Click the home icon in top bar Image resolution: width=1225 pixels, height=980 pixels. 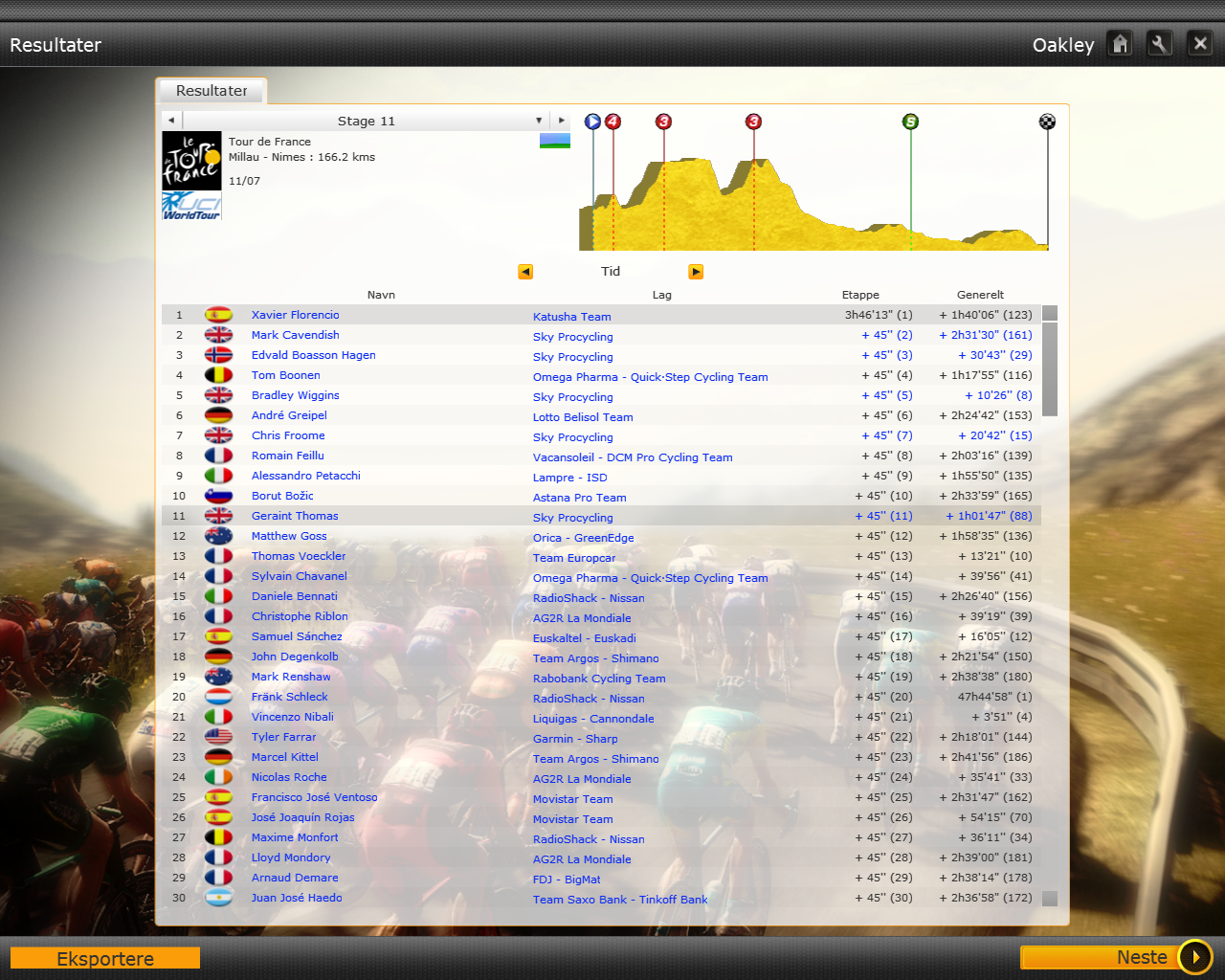coord(1120,44)
